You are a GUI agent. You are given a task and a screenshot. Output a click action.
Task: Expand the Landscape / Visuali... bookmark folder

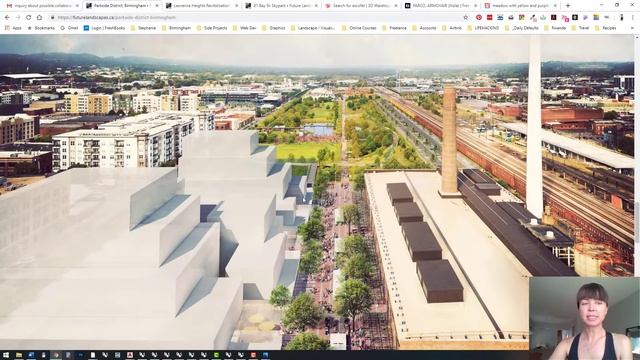[313, 28]
